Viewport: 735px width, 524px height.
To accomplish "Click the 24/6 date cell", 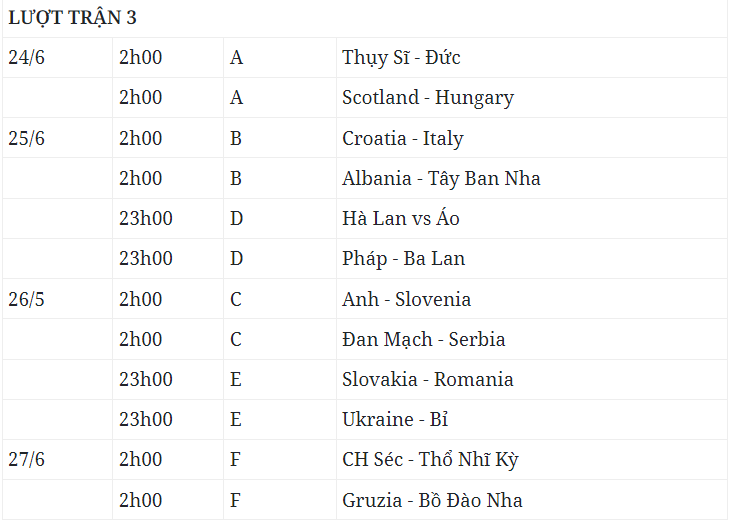I will pyautogui.click(x=27, y=58).
